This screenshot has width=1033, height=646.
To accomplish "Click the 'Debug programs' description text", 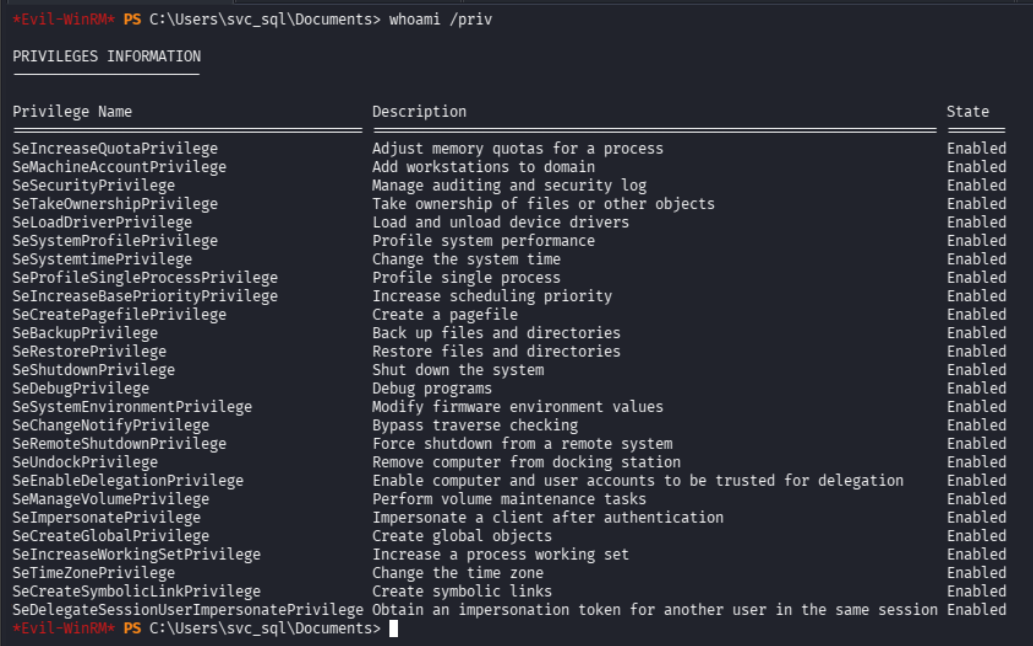I will (432, 388).
